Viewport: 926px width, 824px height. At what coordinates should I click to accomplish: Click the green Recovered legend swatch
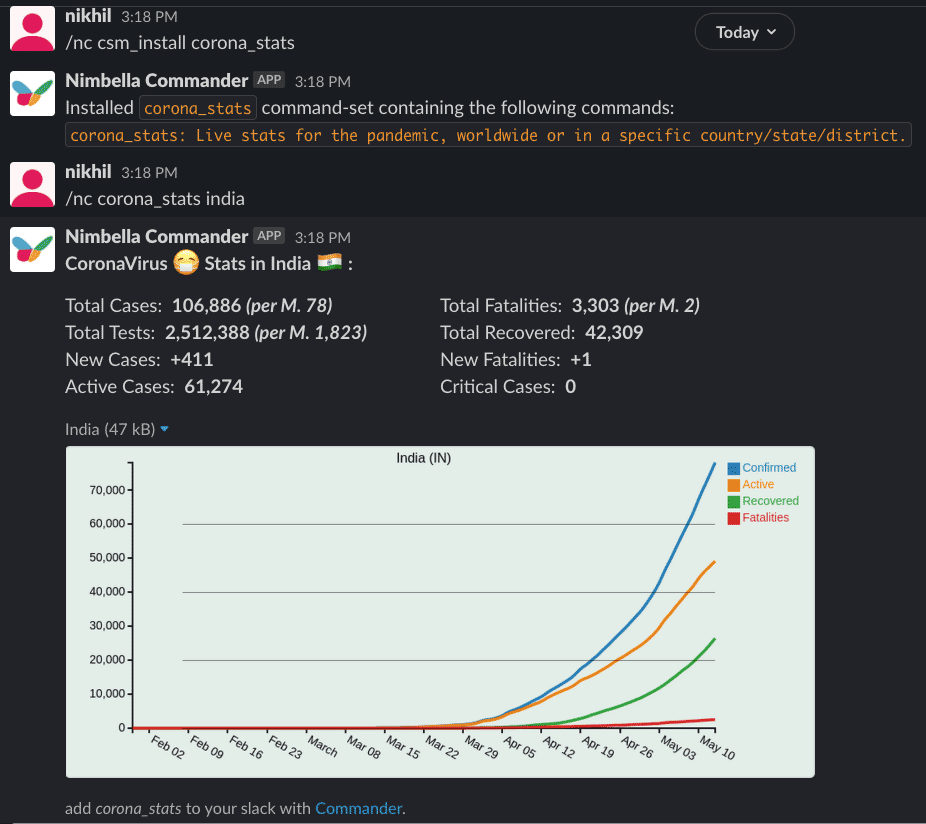point(733,502)
